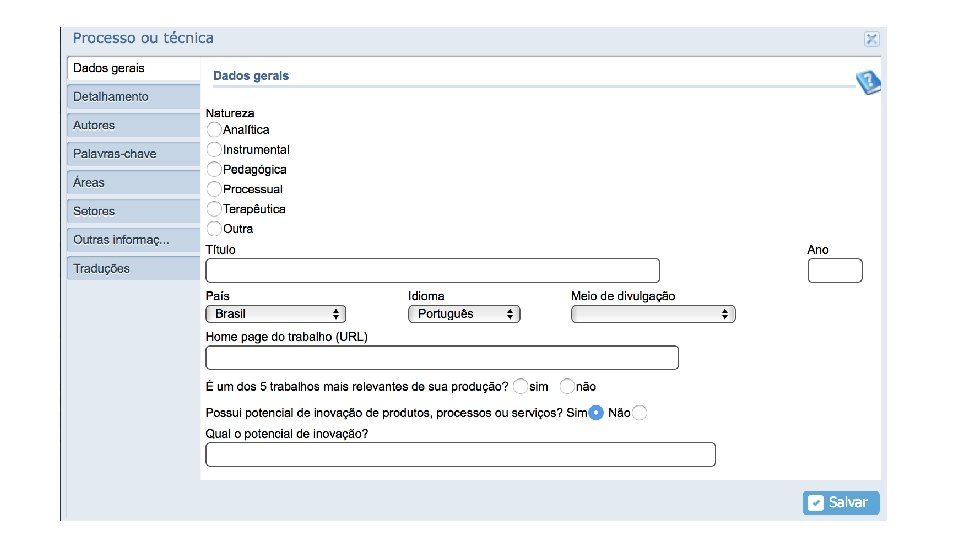Viewport: 960px width, 540px height.
Task: Choose Pedagógica as natureza
Action: click(x=214, y=169)
